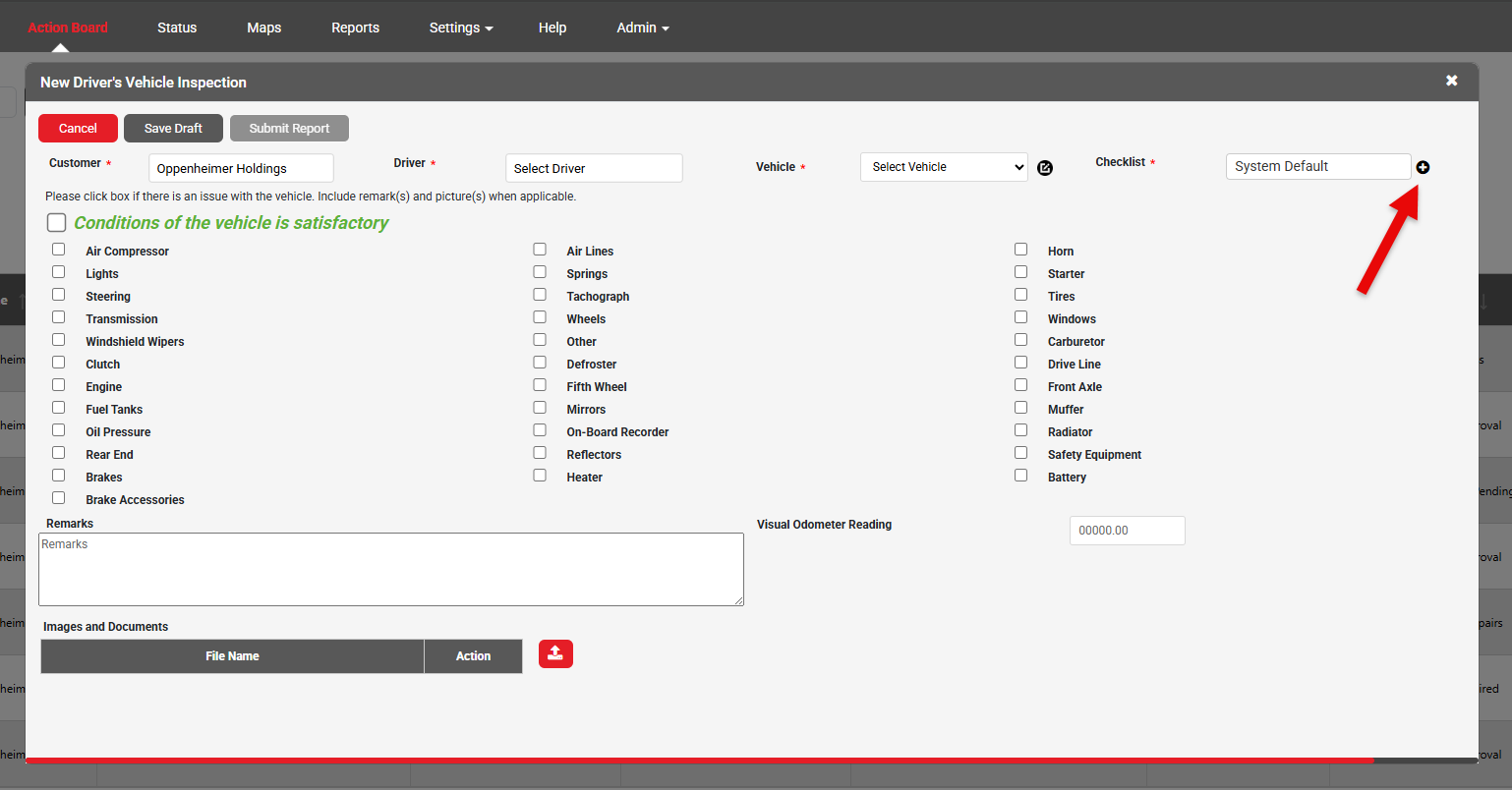Toggle the Lights issue checkbox
The height and width of the screenshot is (790, 1512).
pyautogui.click(x=59, y=272)
